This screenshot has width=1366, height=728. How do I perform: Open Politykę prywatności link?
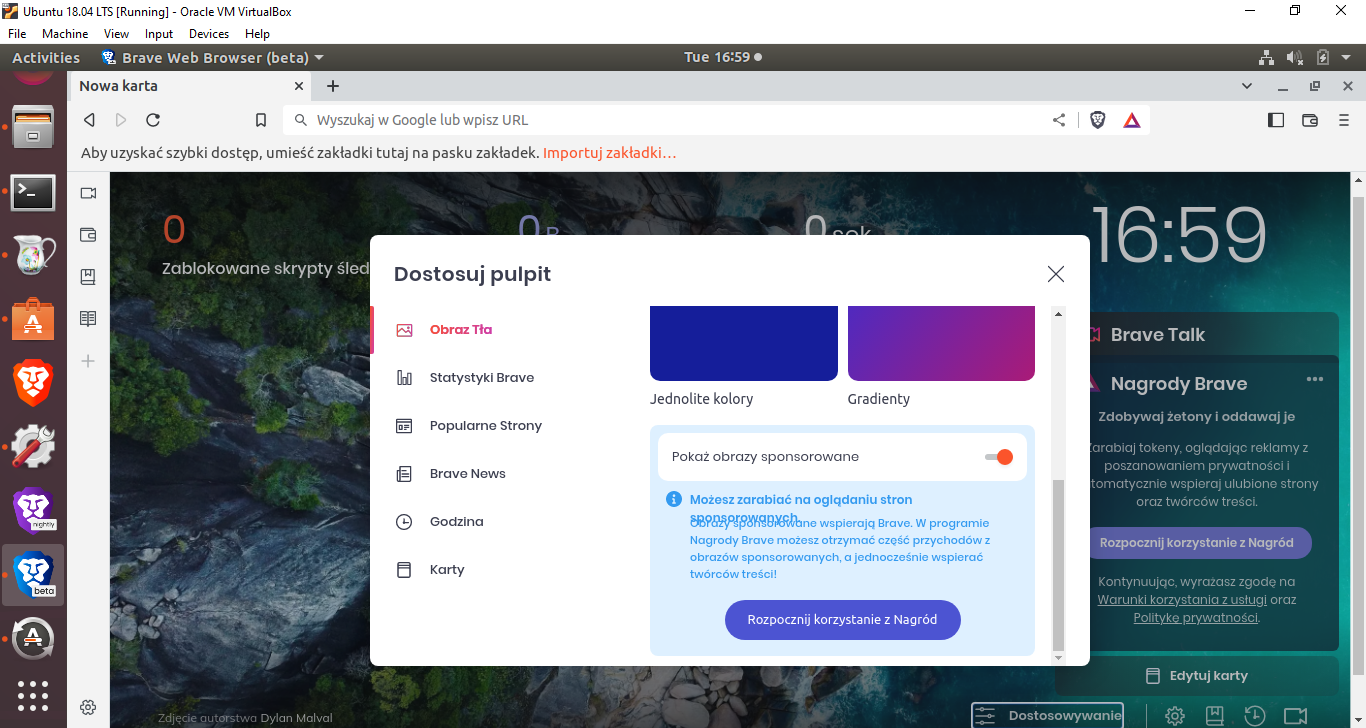pyautogui.click(x=1195, y=618)
